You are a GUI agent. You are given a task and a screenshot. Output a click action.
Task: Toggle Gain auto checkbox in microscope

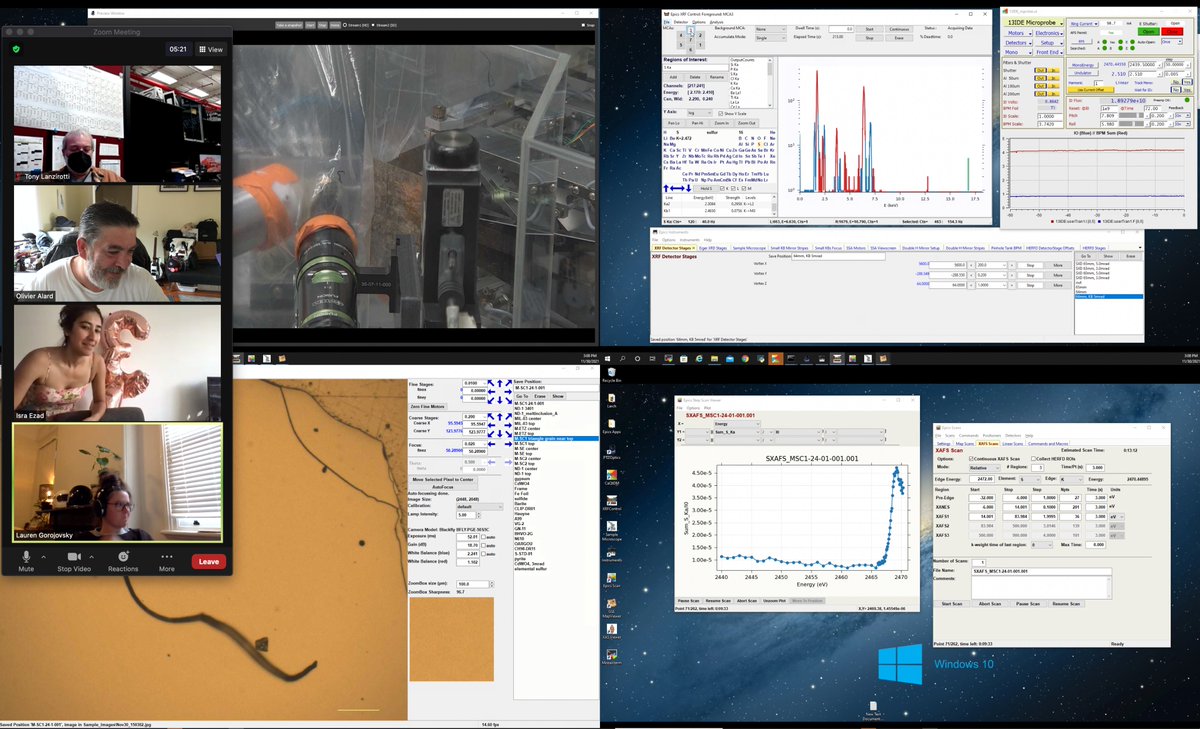484,546
